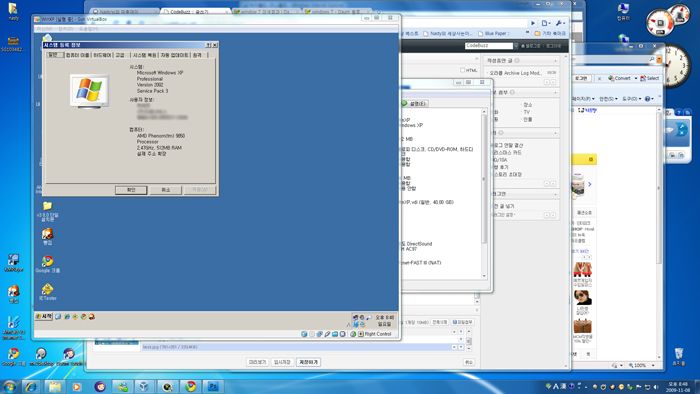
Task: Click the VirtualBox status bar network icon
Action: pos(319,334)
